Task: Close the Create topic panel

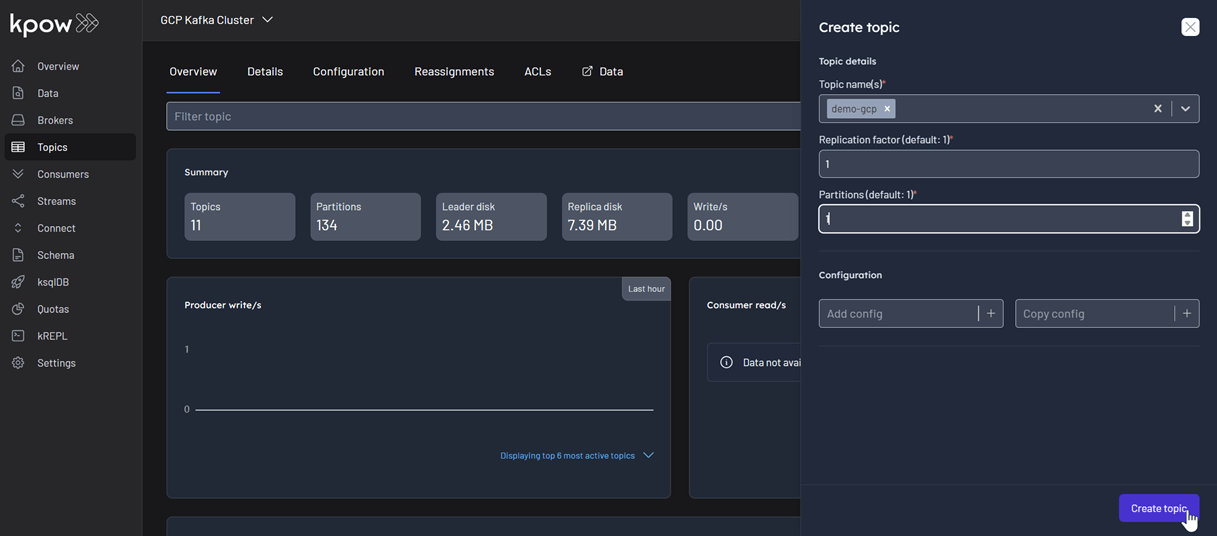Action: coord(1190,27)
